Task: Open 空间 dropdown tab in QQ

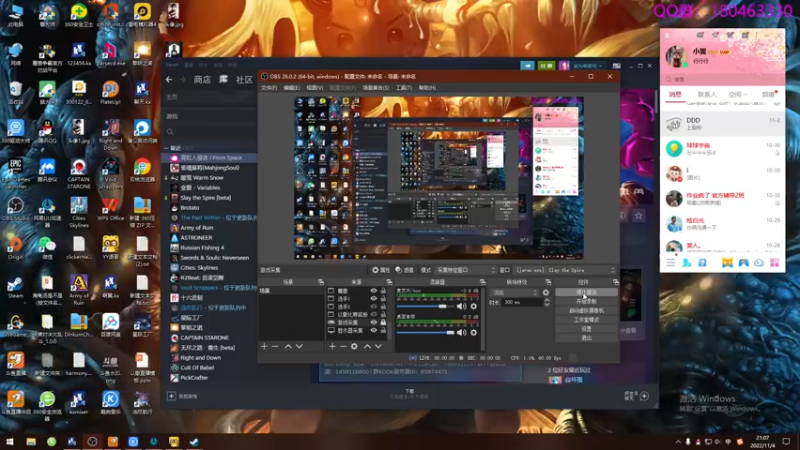Action: click(x=738, y=94)
